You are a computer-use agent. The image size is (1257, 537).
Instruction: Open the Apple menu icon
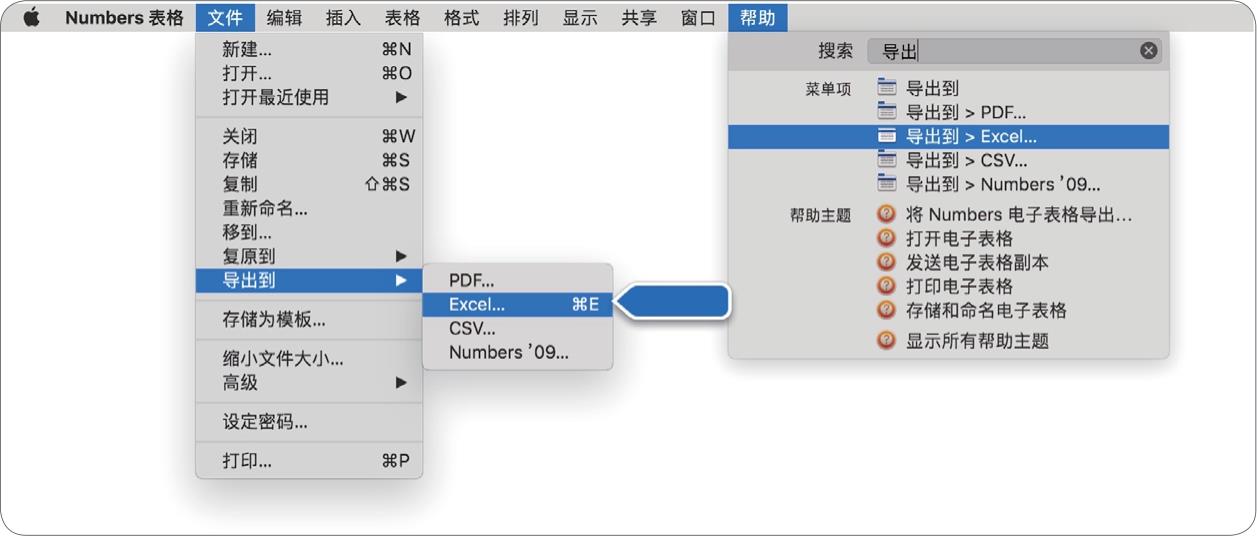point(31,17)
